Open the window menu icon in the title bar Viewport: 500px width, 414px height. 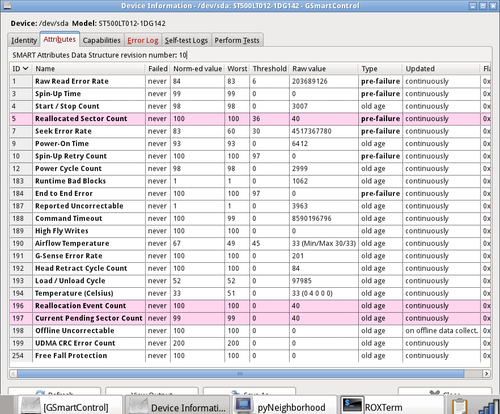7,5
